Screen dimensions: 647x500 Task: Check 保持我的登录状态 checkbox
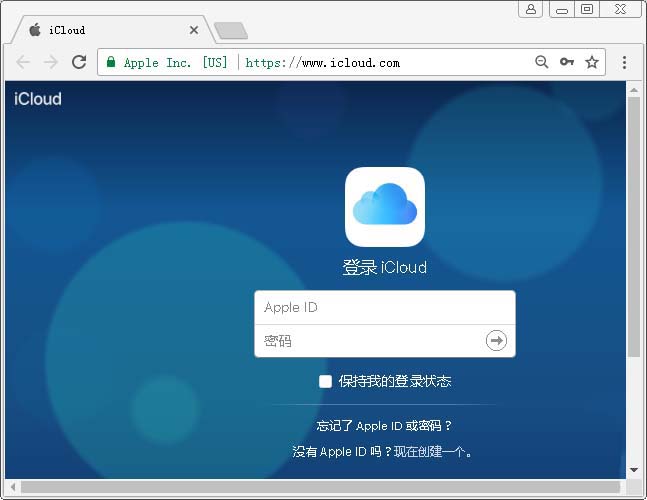click(325, 382)
